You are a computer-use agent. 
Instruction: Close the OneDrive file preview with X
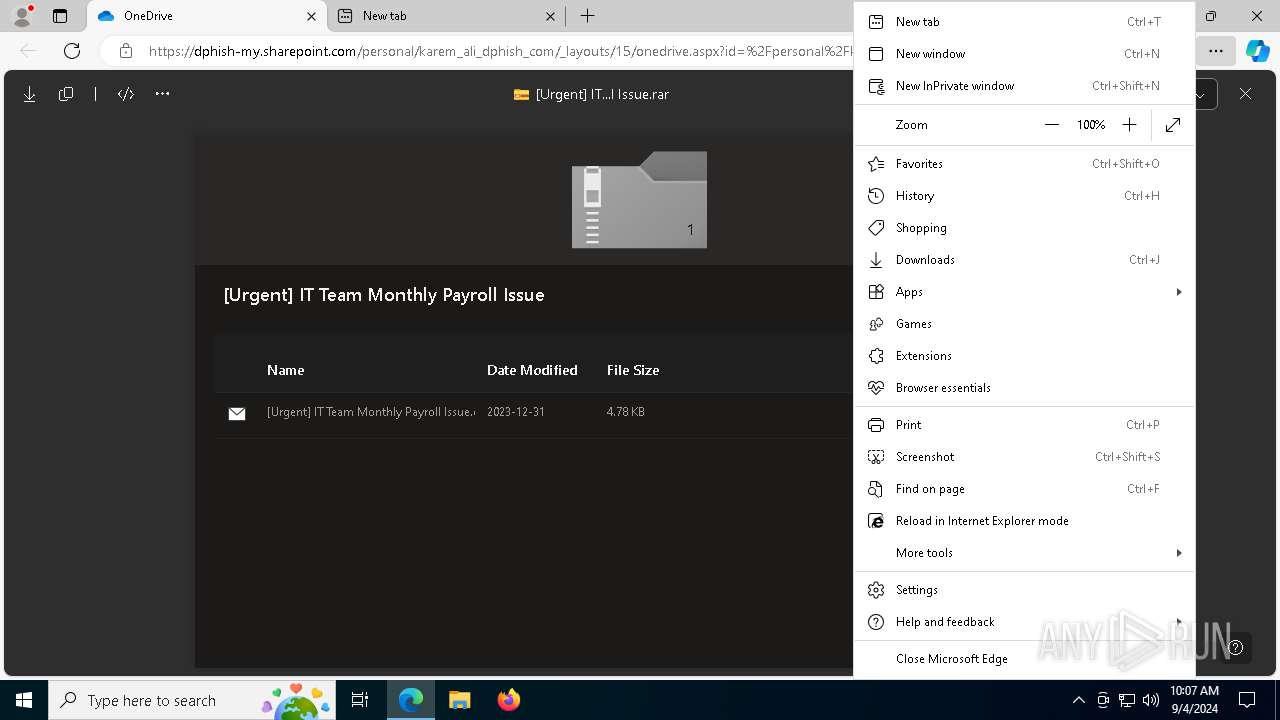coord(1245,94)
